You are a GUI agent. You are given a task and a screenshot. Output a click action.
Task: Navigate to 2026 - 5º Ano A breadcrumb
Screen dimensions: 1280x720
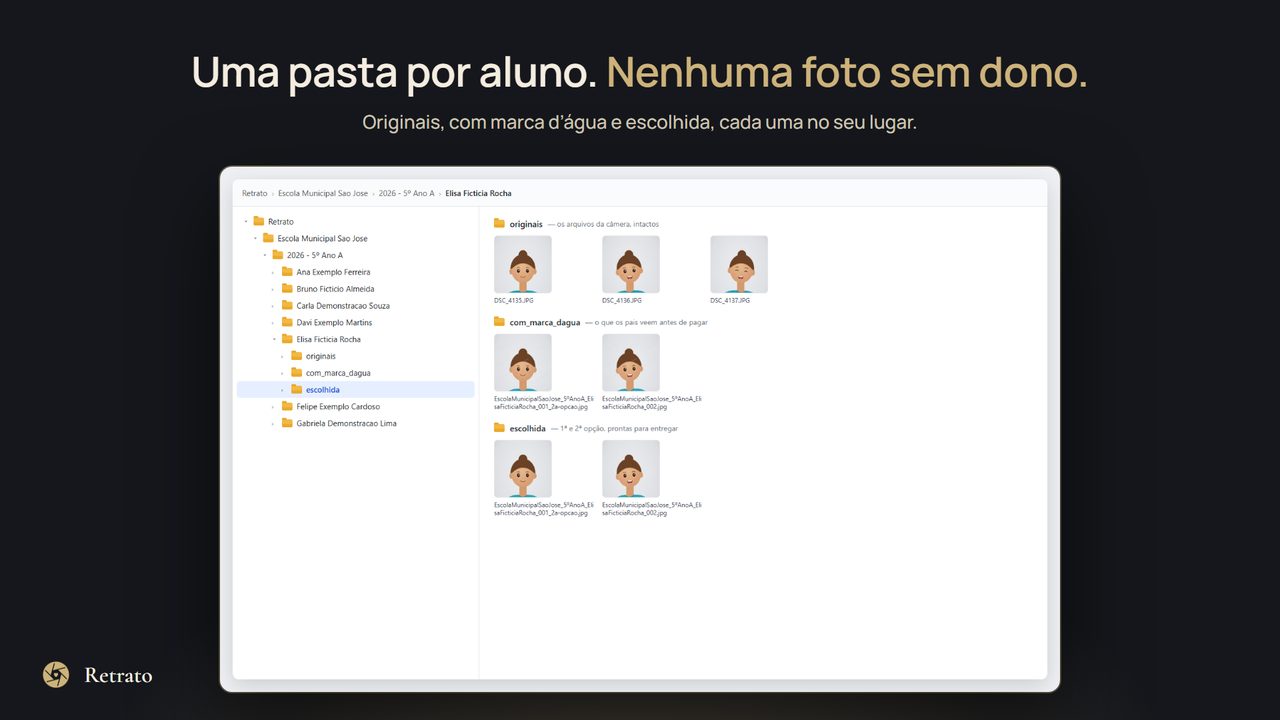pyautogui.click(x=406, y=193)
